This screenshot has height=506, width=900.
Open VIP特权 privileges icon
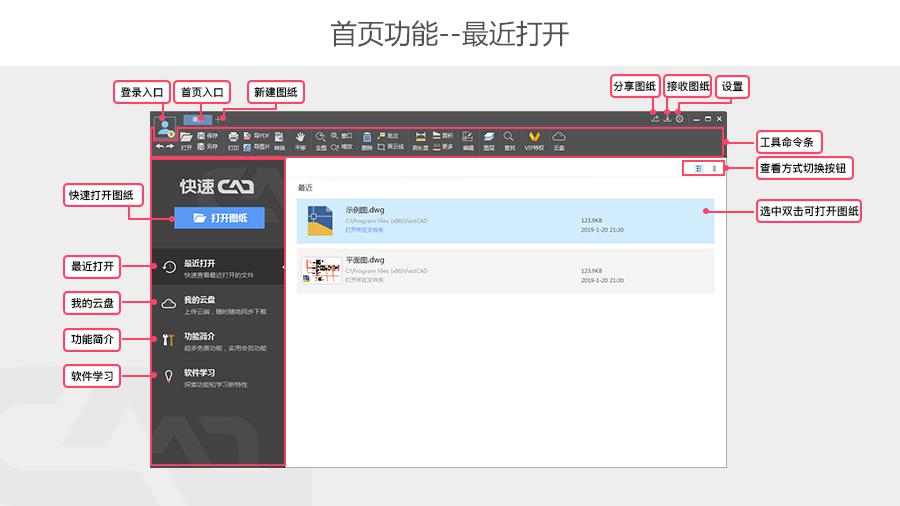534,139
